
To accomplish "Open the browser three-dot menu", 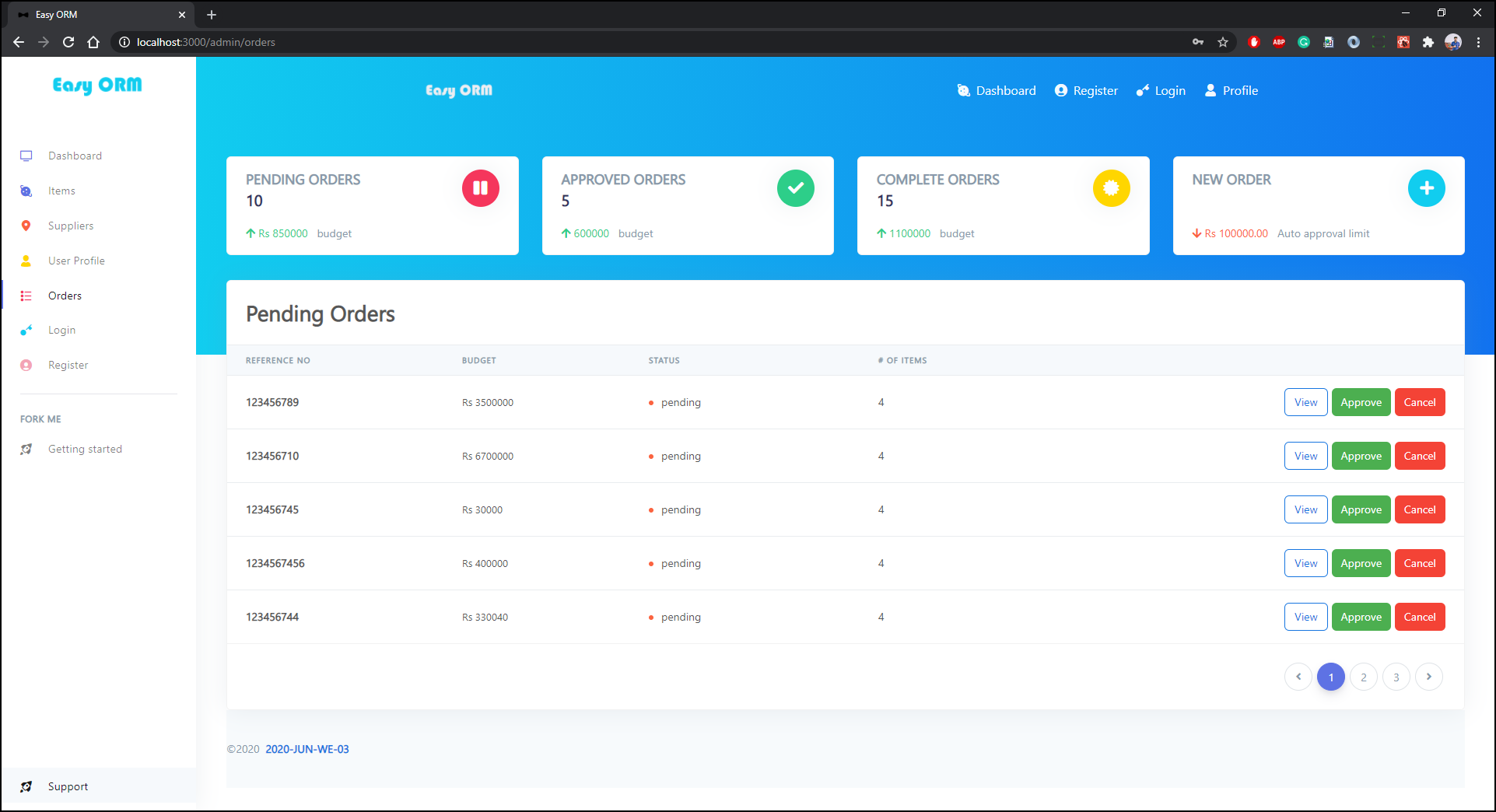I will (x=1478, y=42).
